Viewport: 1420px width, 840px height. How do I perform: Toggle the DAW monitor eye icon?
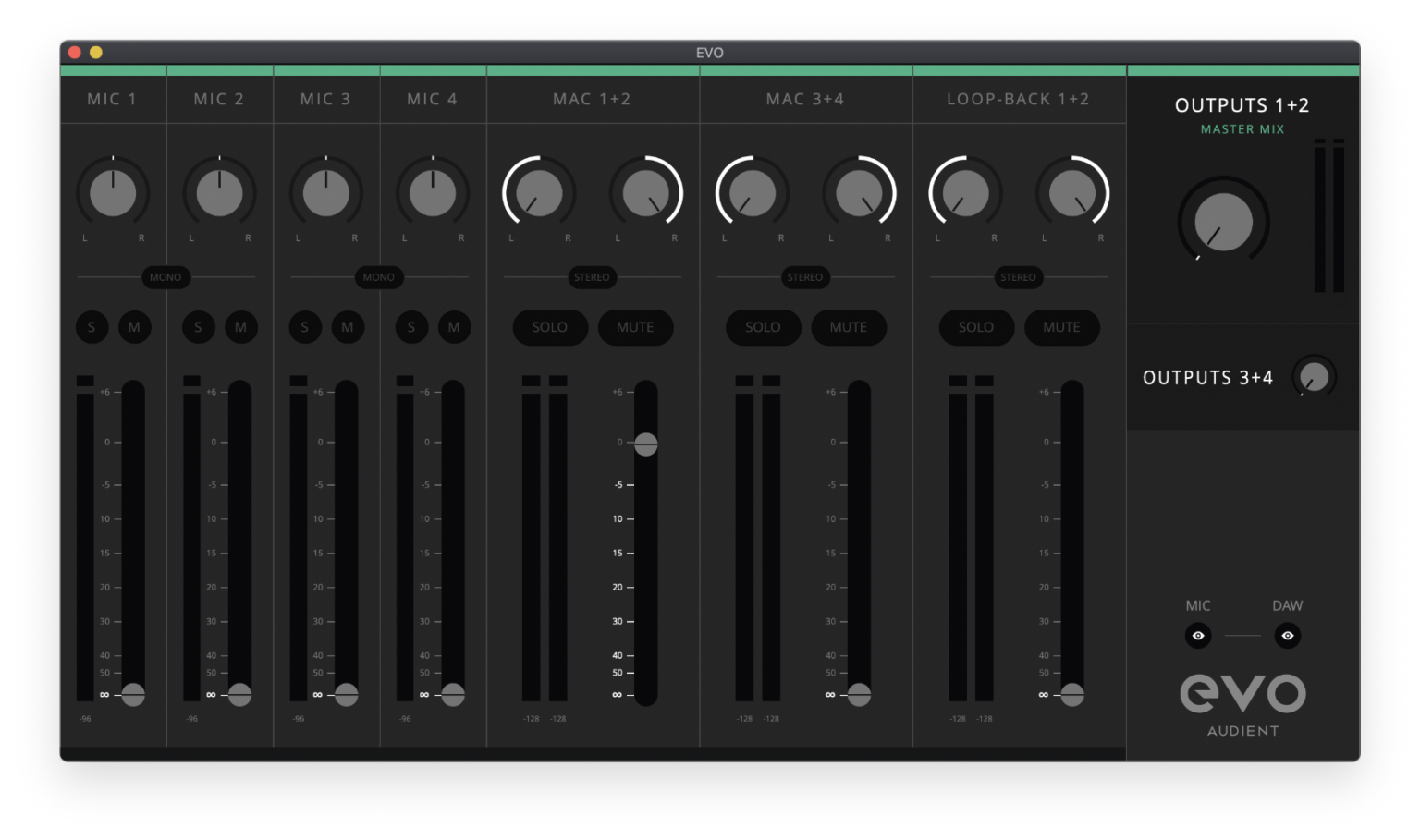point(1287,636)
